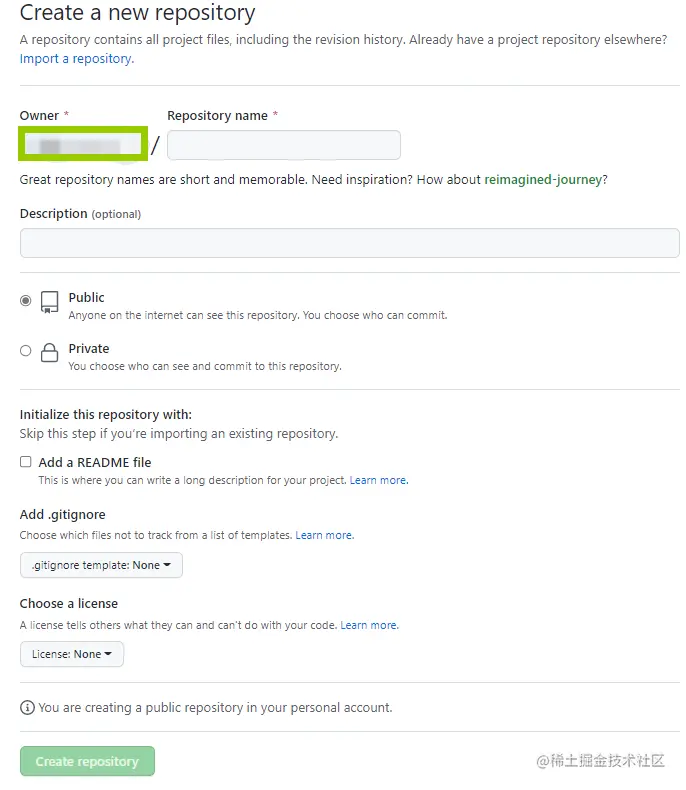Click the Private lock icon

click(x=49, y=353)
